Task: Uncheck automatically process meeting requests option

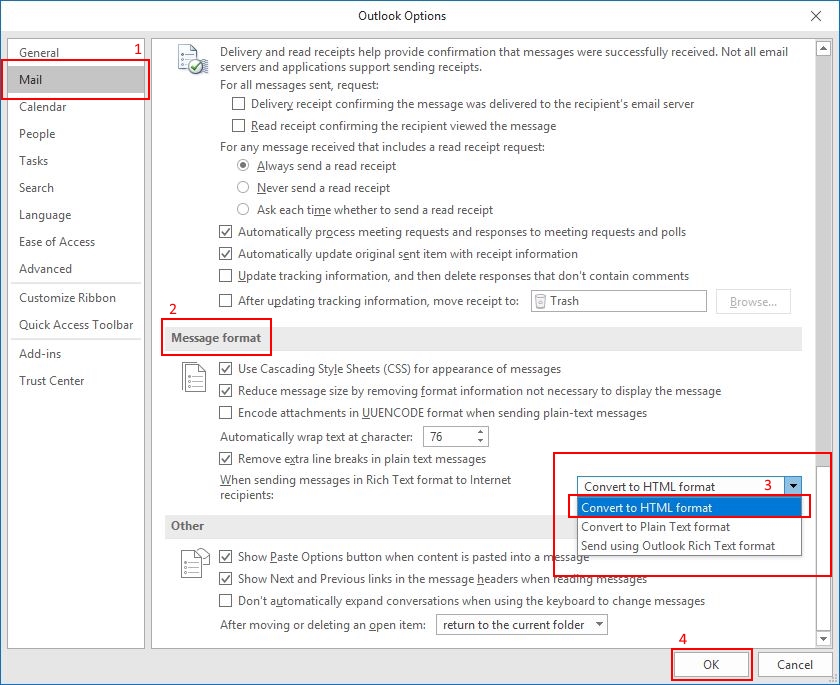Action: coord(226,232)
